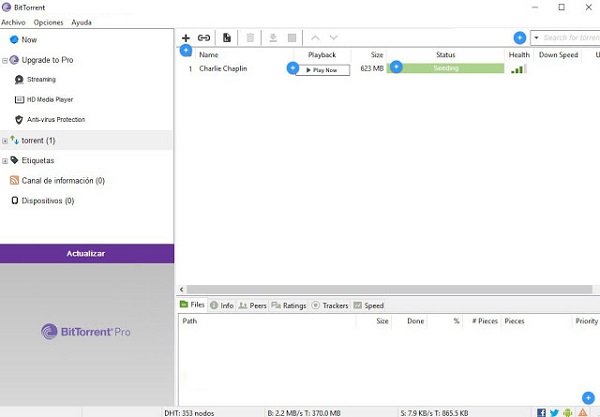Screen dimensions: 600x417
Task: Open the Opciones menu
Action: (x=48, y=23)
